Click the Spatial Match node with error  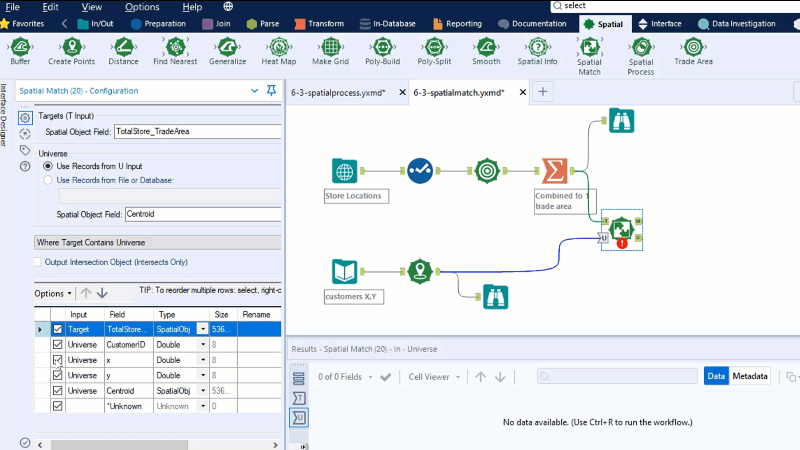coord(621,230)
